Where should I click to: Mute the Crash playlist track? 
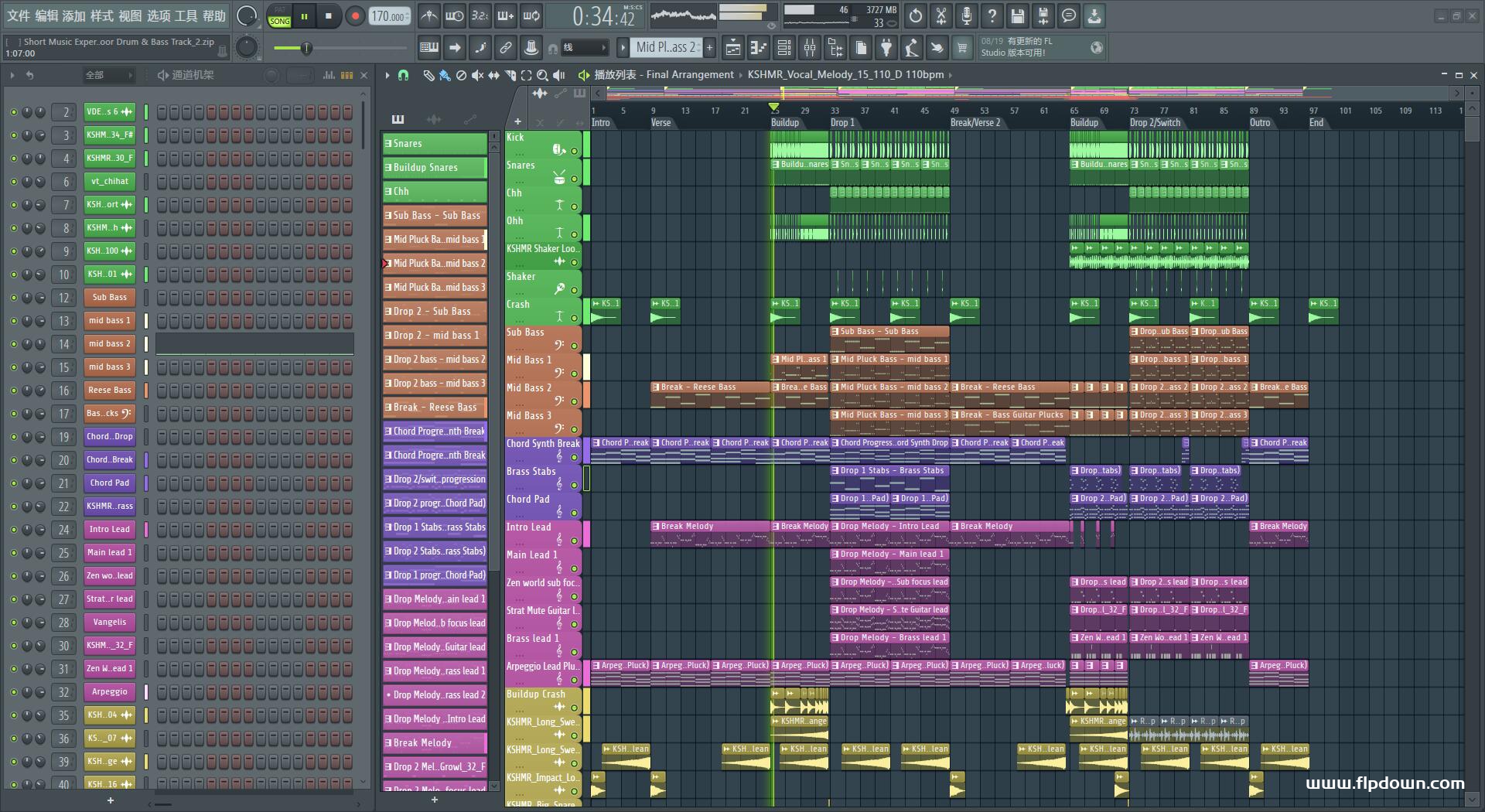(x=574, y=319)
